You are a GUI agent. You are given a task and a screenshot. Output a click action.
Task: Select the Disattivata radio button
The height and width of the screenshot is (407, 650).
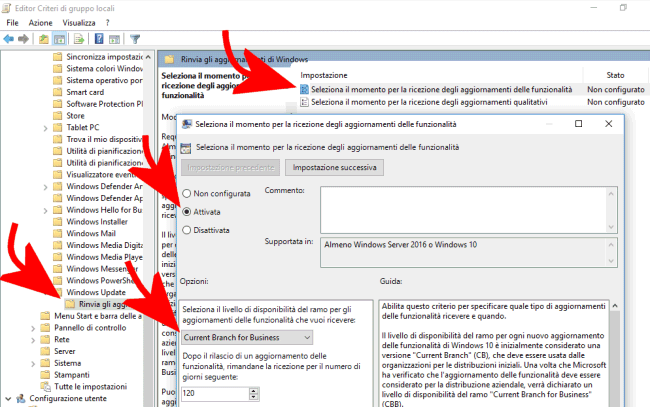[187, 230]
